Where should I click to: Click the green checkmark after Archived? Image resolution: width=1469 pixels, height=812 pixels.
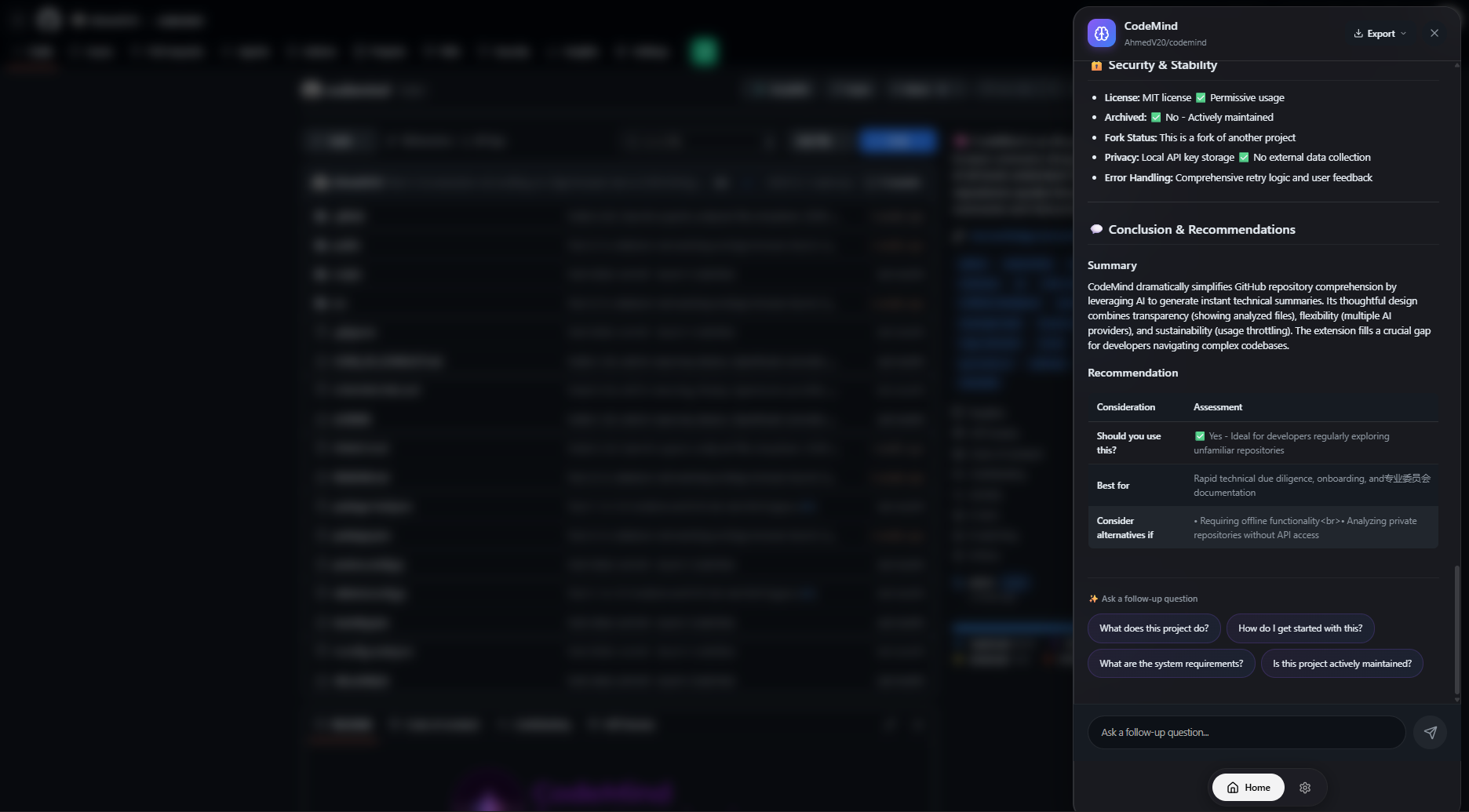pyautogui.click(x=1155, y=118)
